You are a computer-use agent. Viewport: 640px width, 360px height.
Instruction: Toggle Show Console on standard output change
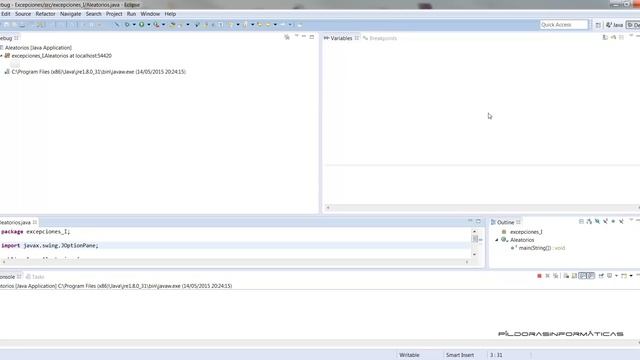pyautogui.click(x=582, y=276)
